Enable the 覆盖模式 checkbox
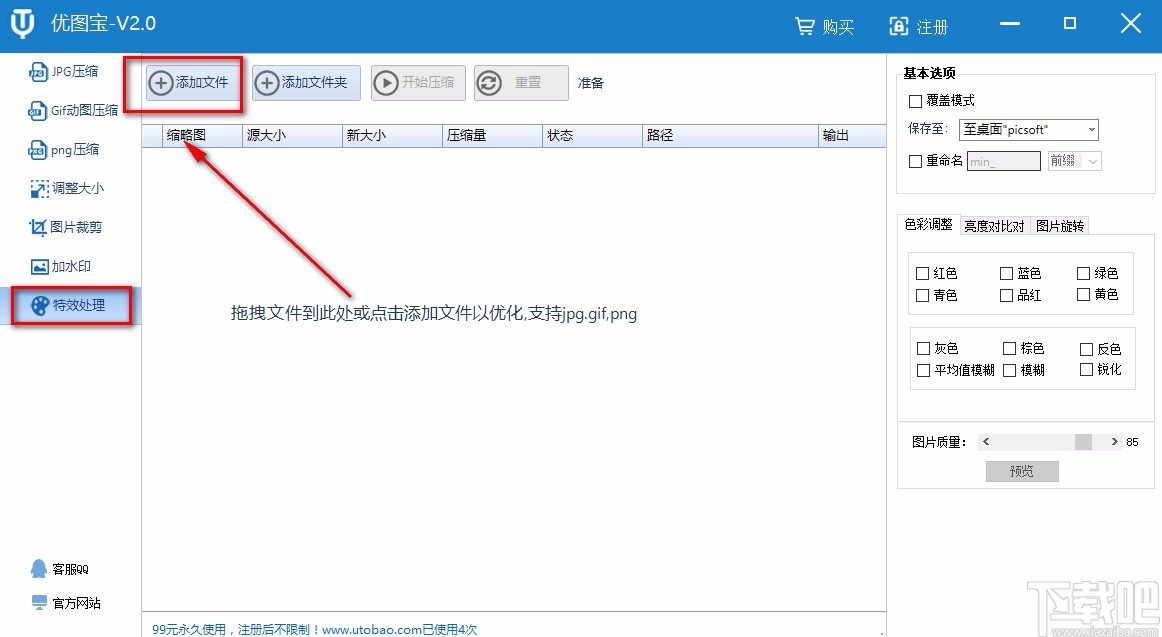Image resolution: width=1162 pixels, height=637 pixels. [x=916, y=101]
